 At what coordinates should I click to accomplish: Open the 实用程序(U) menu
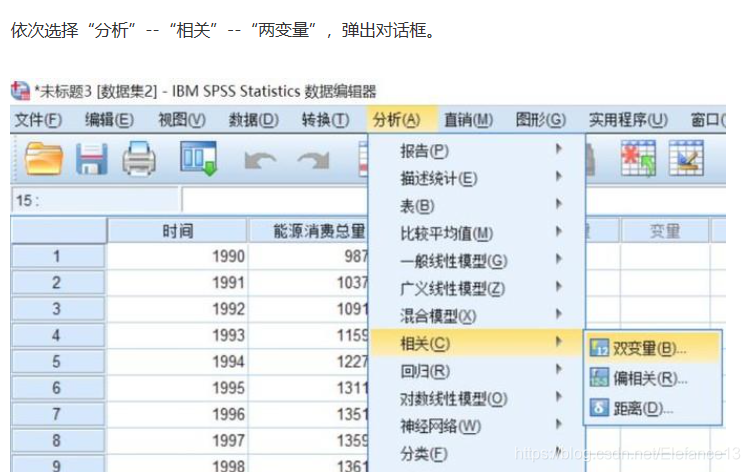point(628,120)
